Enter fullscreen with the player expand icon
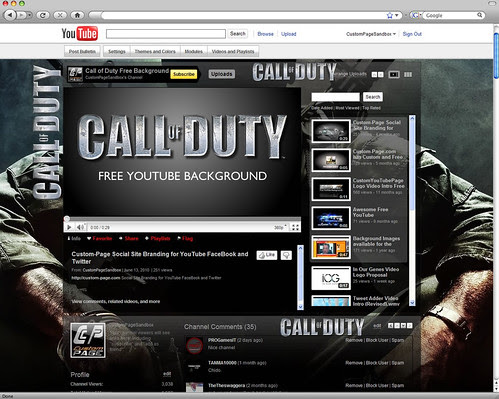The width and height of the screenshot is (499, 399). [295, 227]
